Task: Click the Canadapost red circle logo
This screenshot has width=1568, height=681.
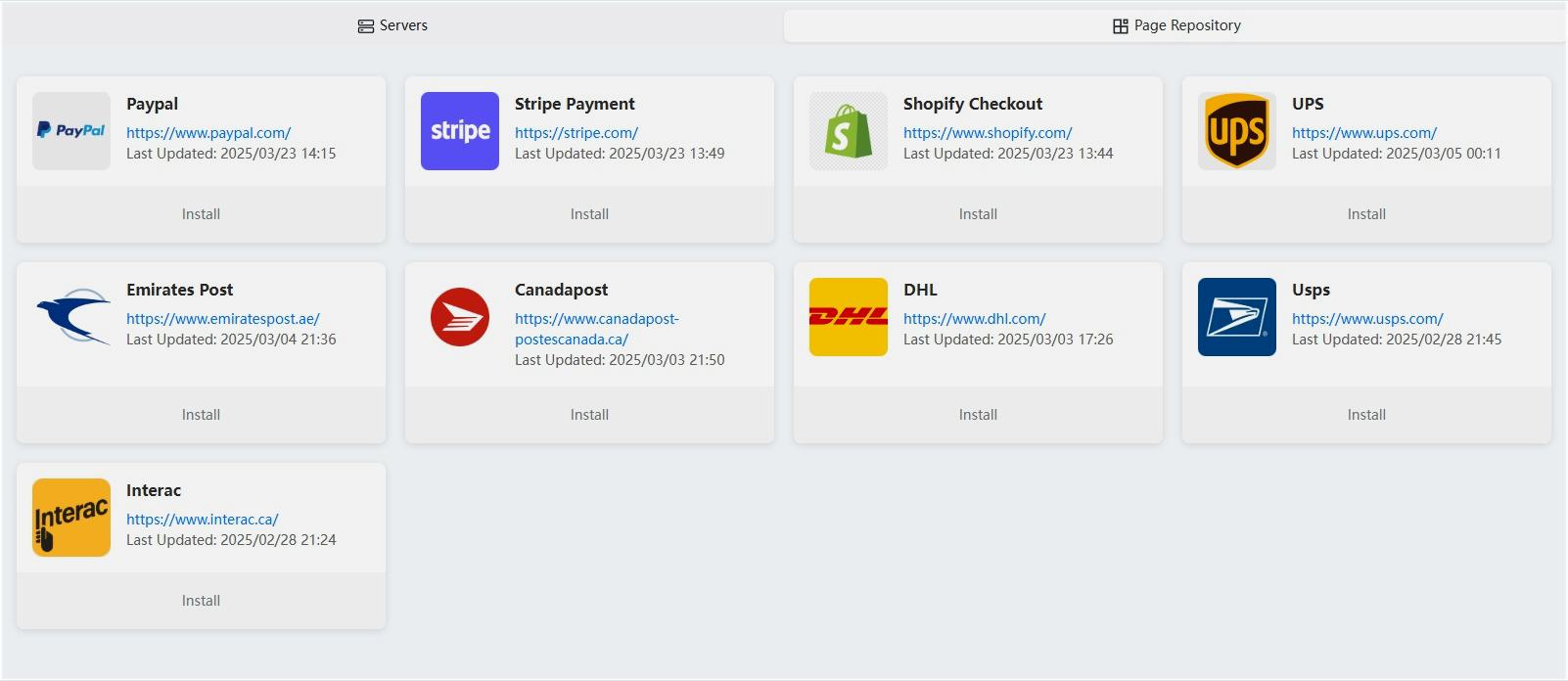Action: 460,317
